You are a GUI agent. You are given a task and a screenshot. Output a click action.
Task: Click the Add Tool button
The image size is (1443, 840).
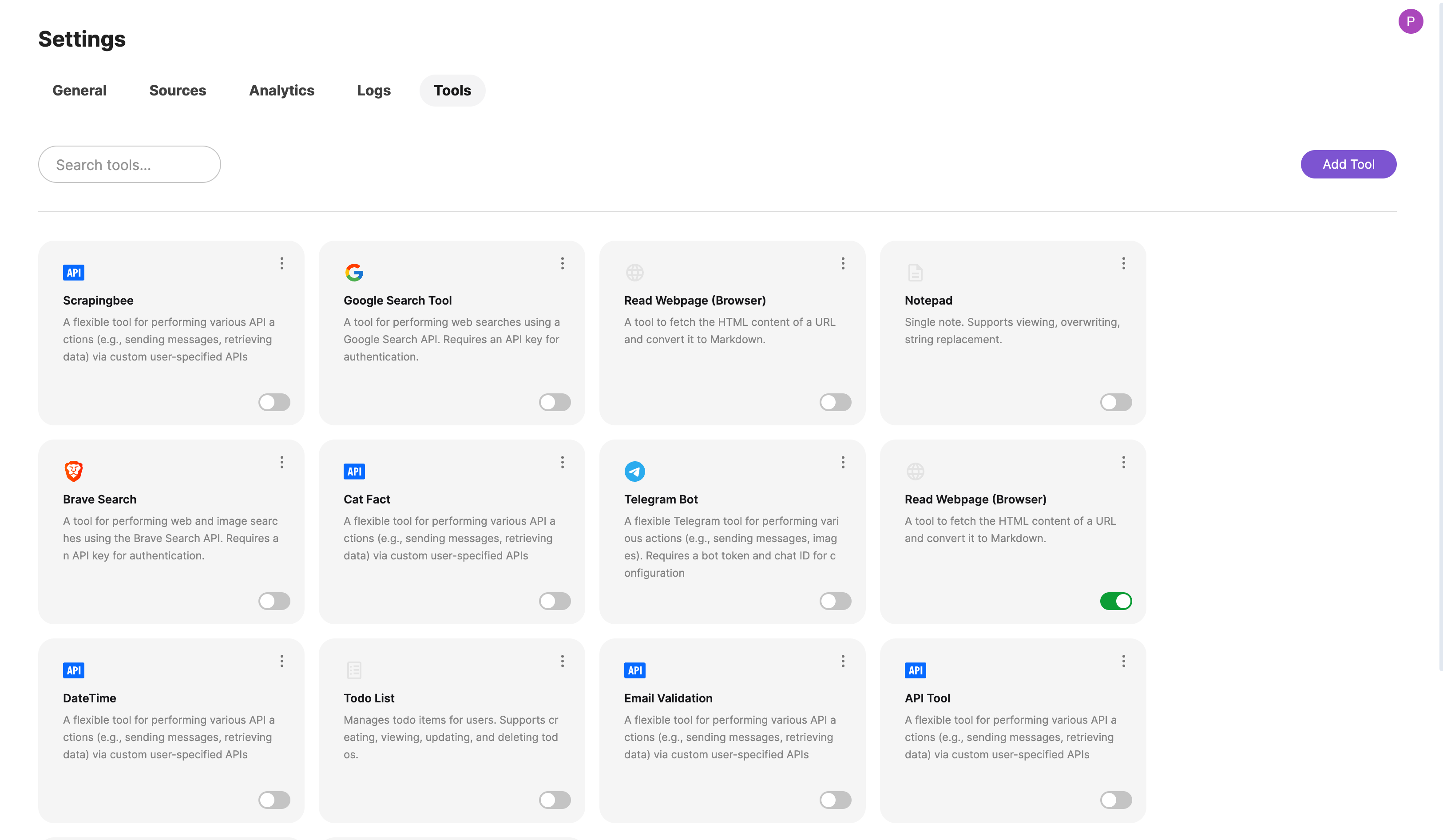pos(1348,164)
